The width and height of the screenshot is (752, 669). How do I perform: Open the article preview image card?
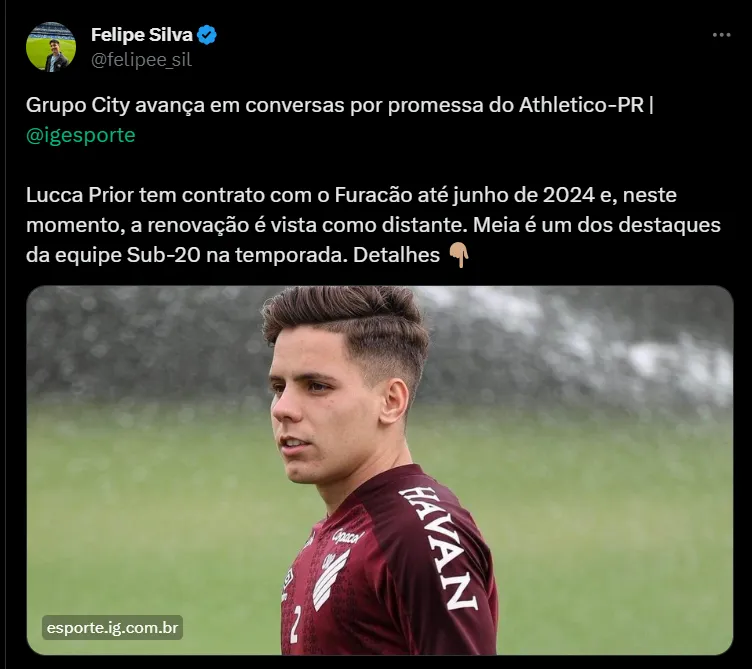(x=380, y=470)
